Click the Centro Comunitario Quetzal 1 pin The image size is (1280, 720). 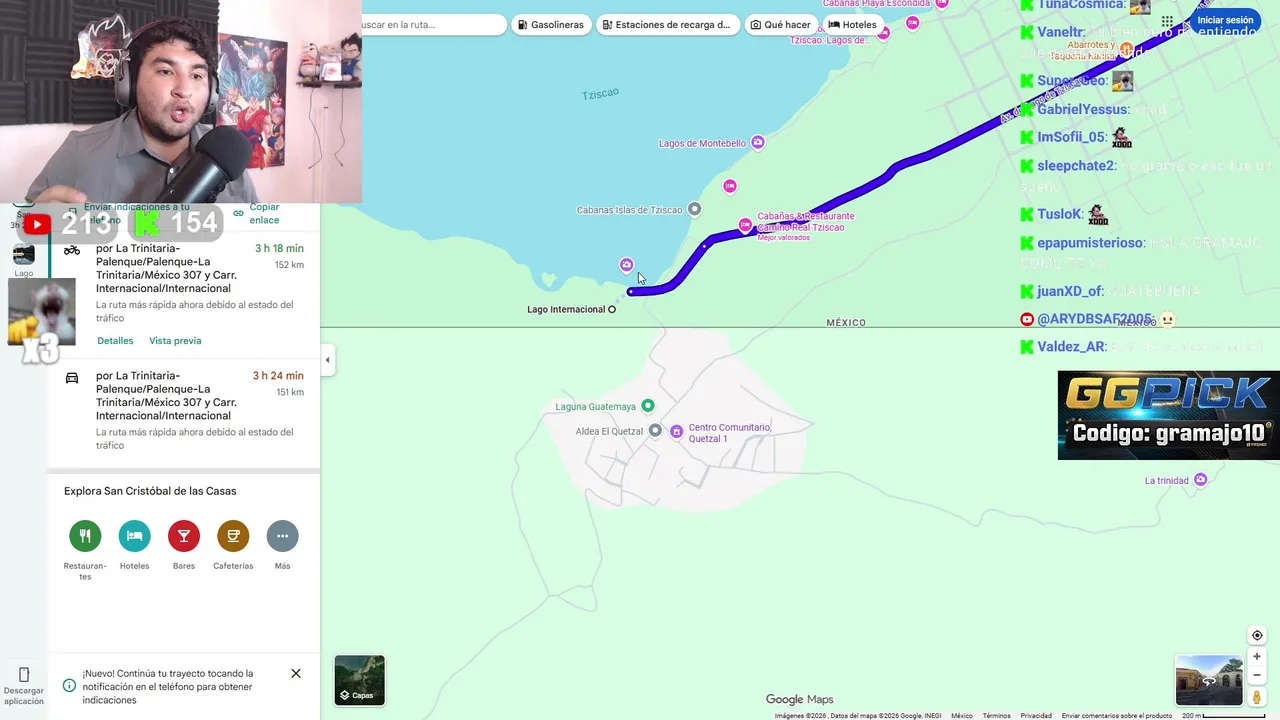(x=677, y=432)
